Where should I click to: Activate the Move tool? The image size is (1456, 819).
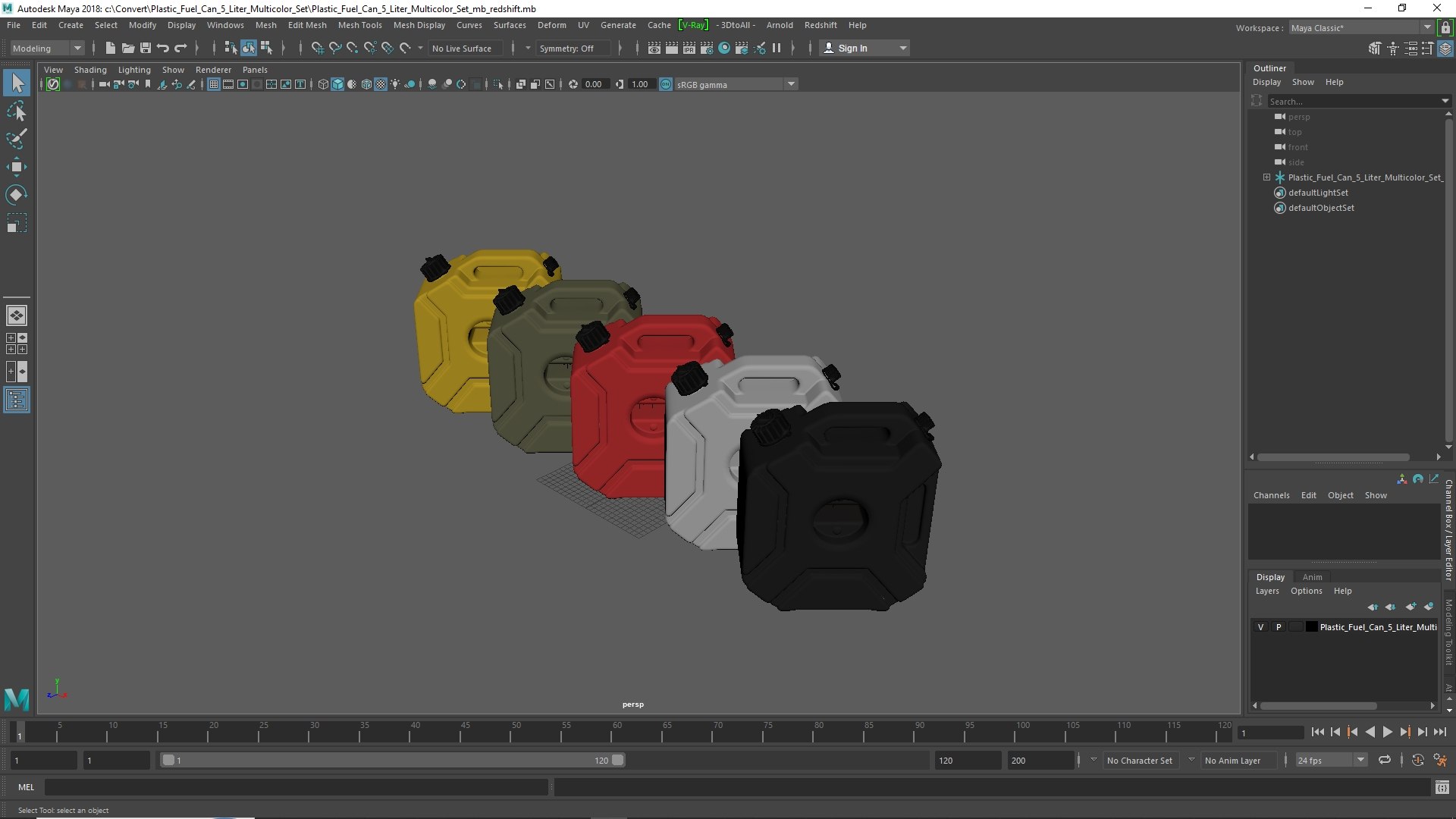pos(17,167)
